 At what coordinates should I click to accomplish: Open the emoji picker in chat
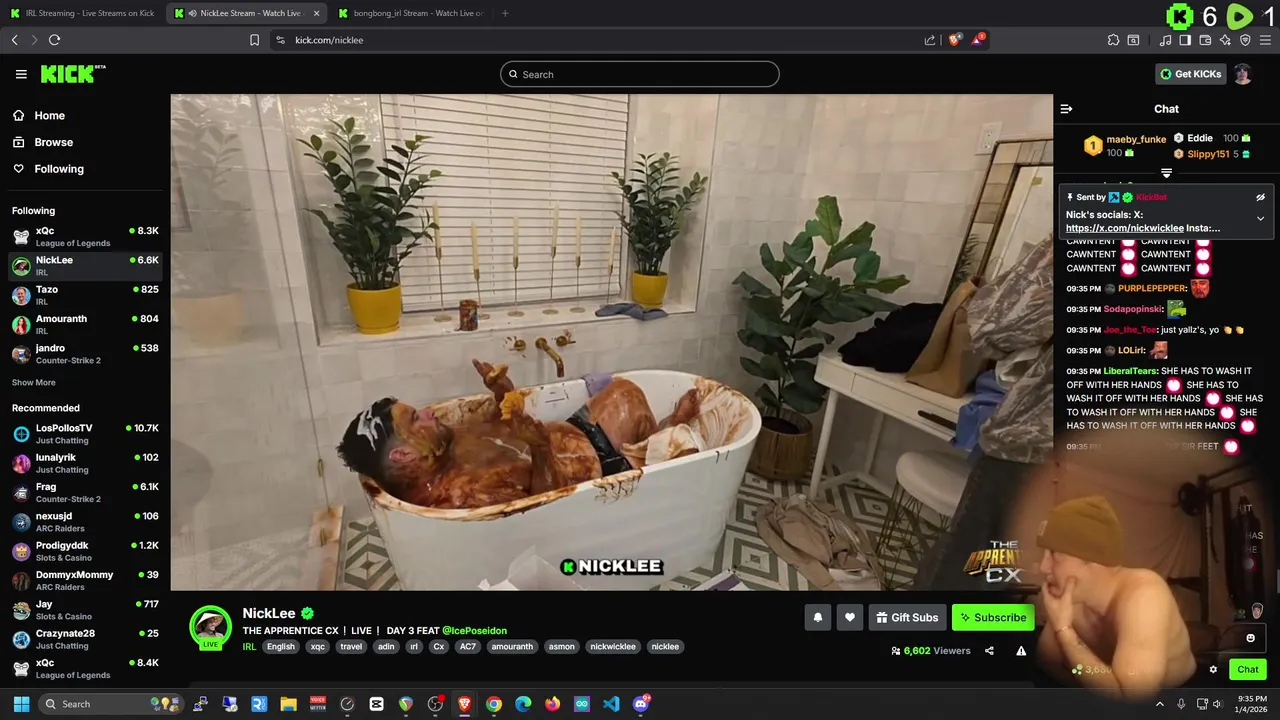[1250, 638]
